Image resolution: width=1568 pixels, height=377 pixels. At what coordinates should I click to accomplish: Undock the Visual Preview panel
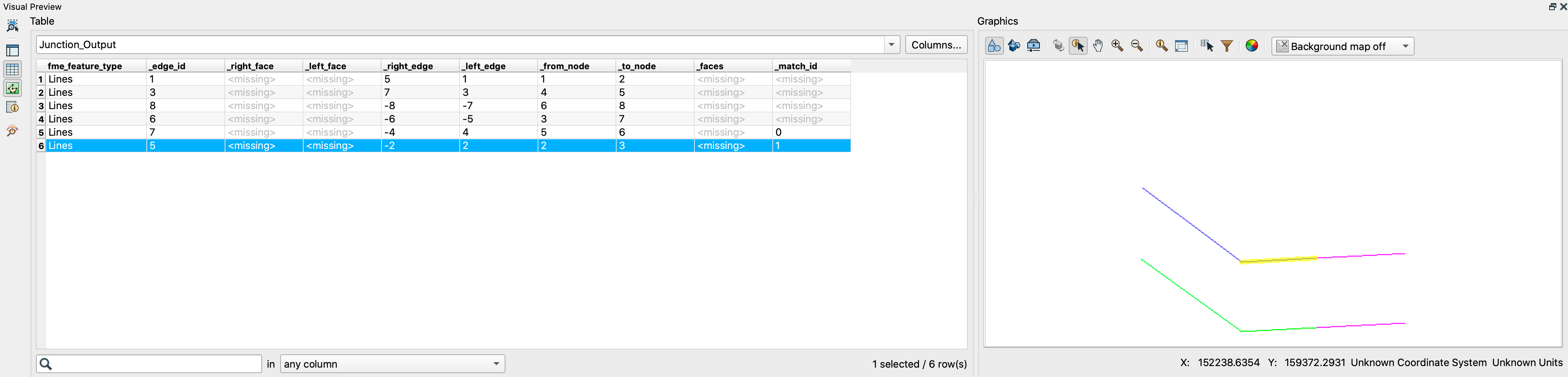click(x=1552, y=7)
